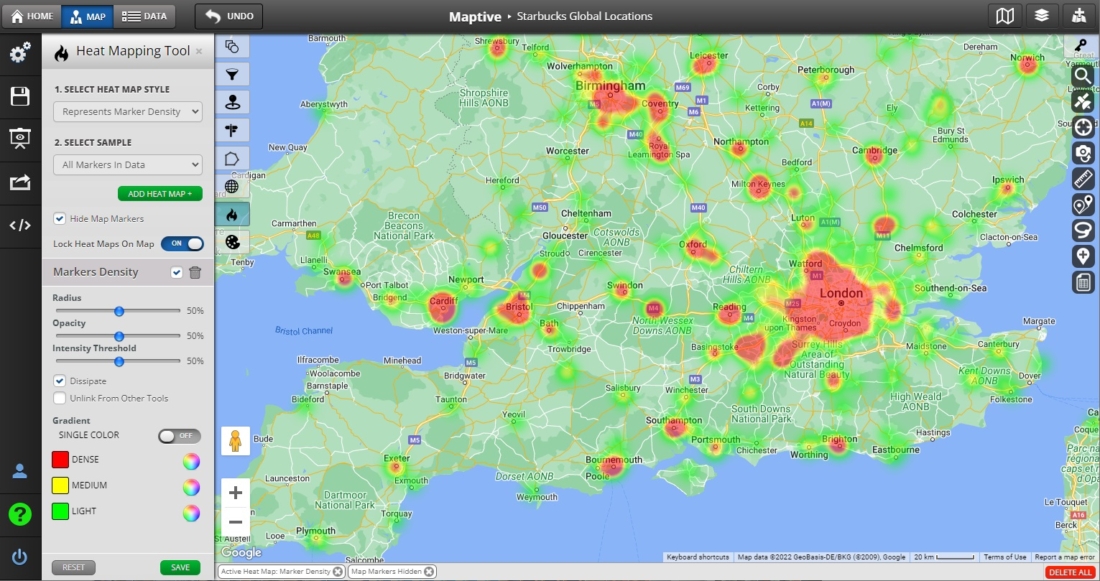
Task: Open the Heat Mapping tool flame icon
Action: click(x=232, y=214)
